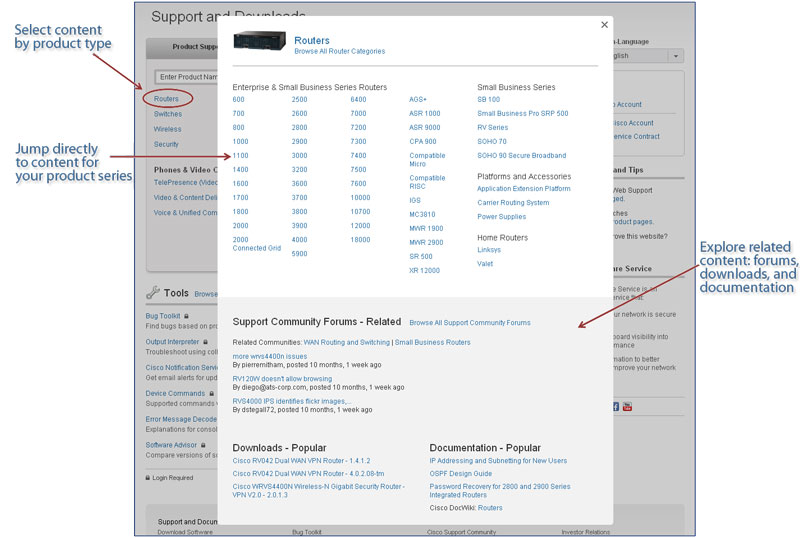The image size is (800, 538).
Task: Open the 1100 series router link
Action: pos(240,156)
